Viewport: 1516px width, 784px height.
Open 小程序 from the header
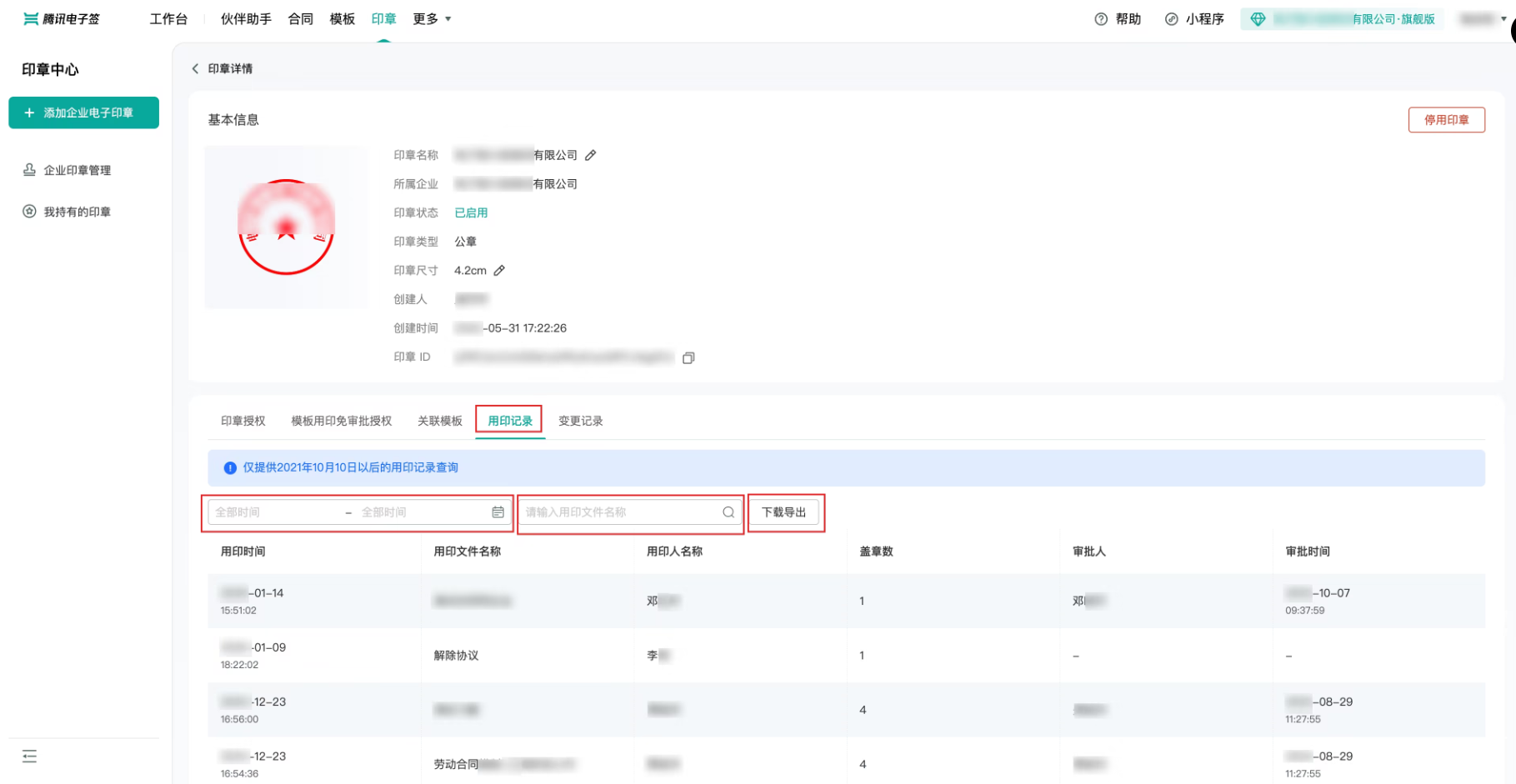coord(1194,19)
